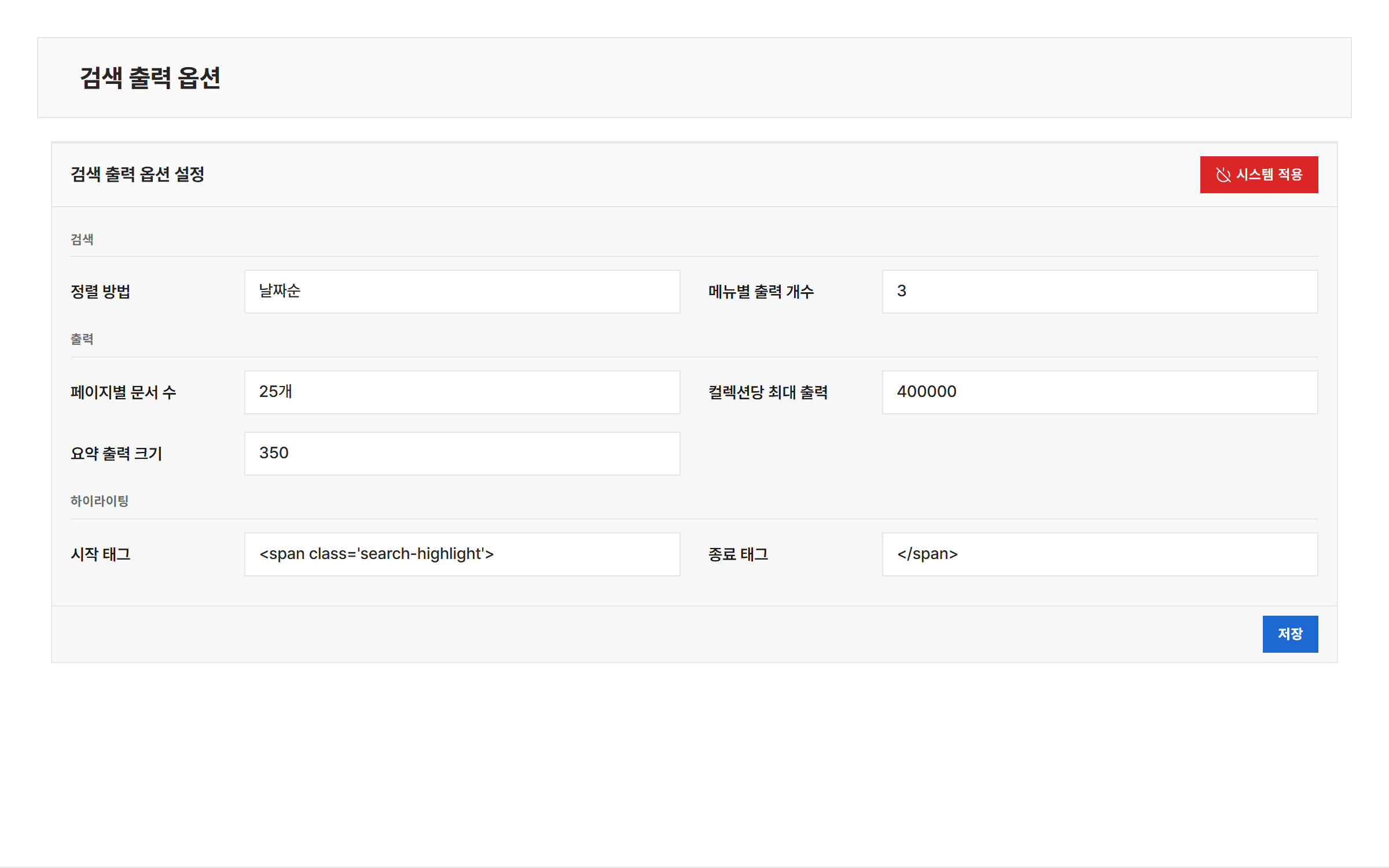Click the 검색 section label
Image resolution: width=1389 pixels, height=868 pixels.
[x=82, y=240]
